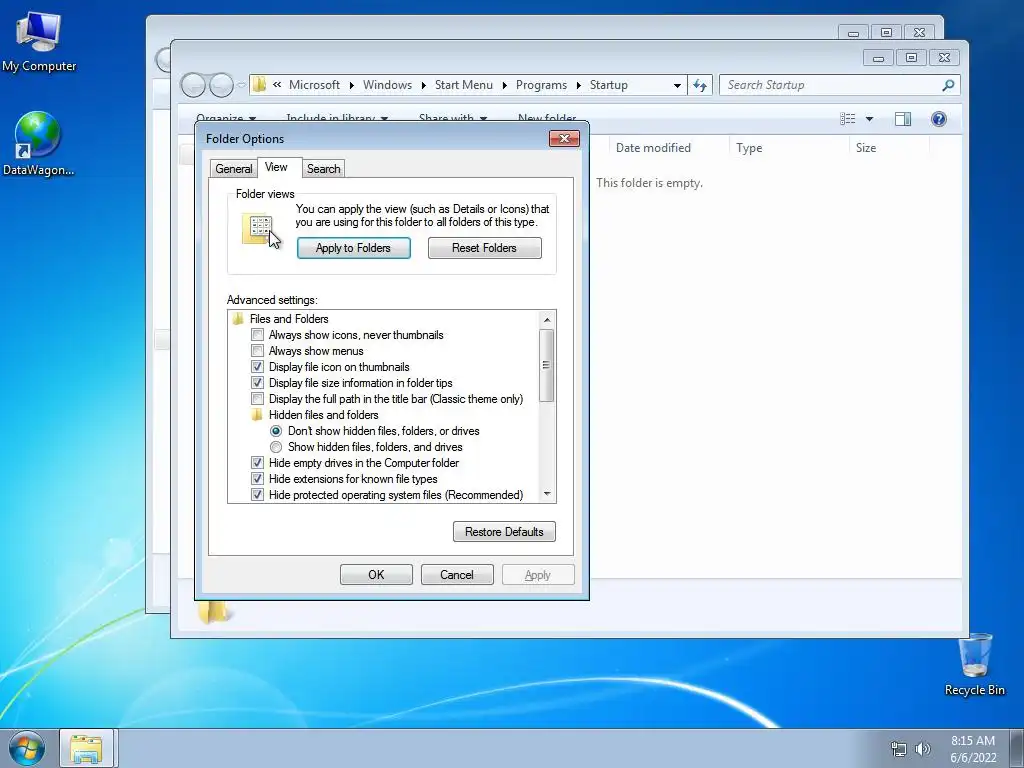
Task: Select Don't show hidden files radio button
Action: pos(276,431)
